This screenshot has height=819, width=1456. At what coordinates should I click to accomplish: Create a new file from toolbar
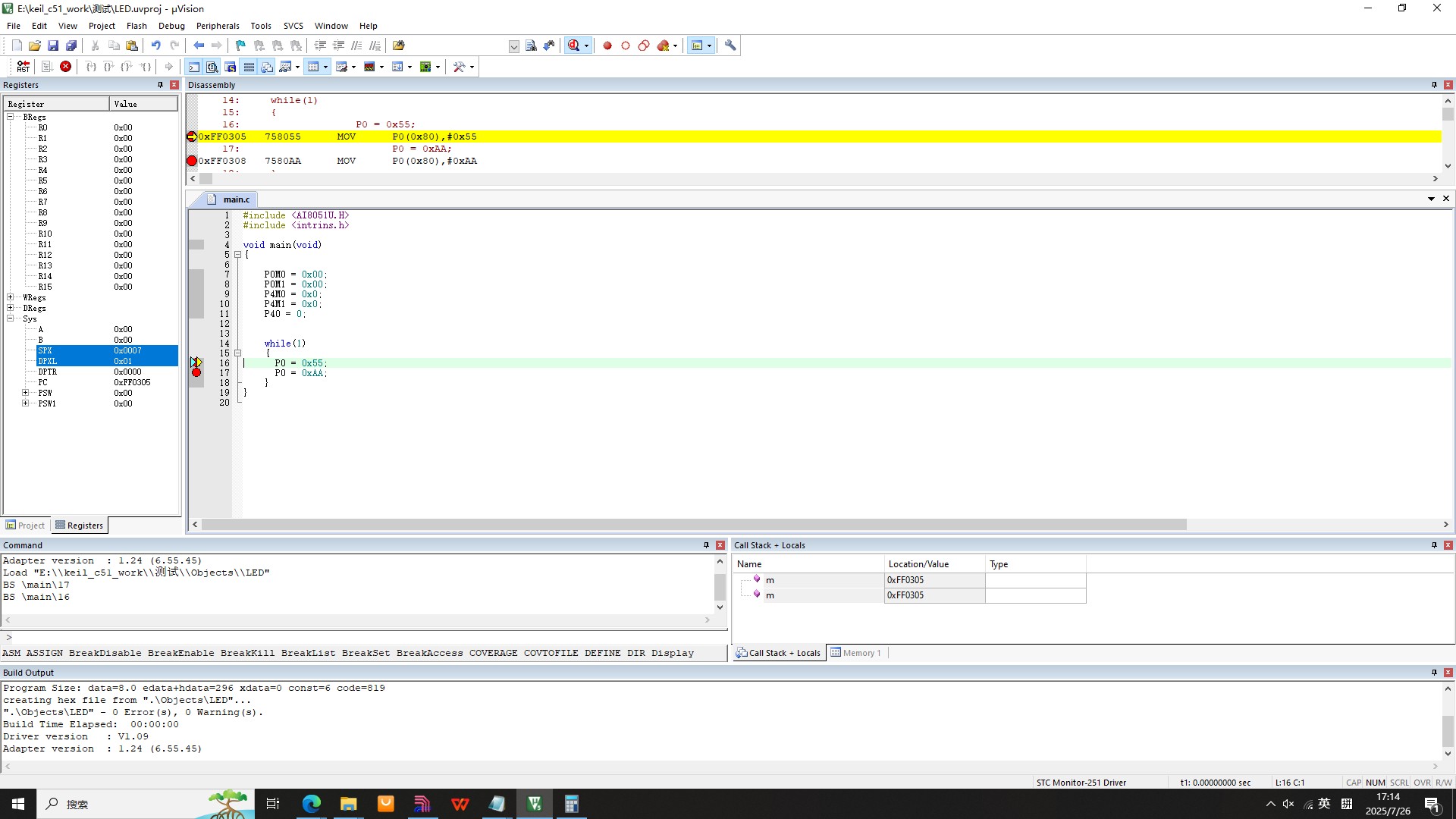(17, 45)
